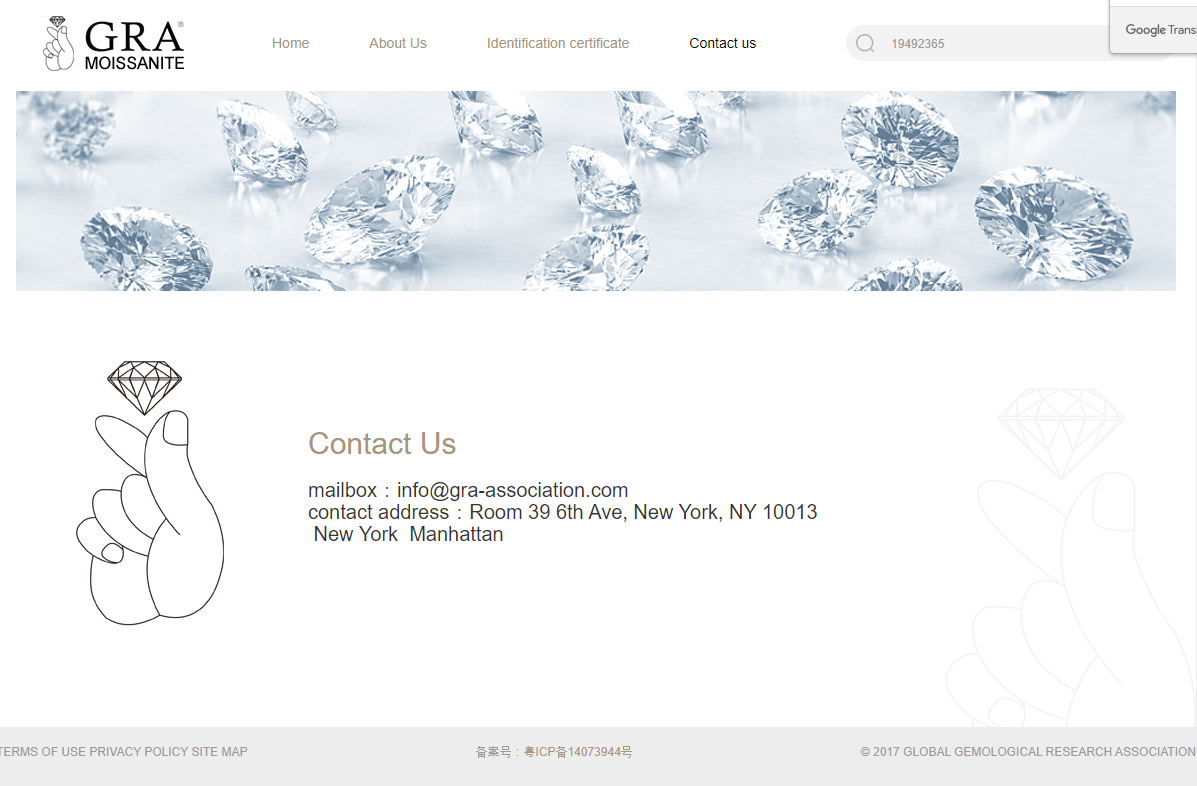Click the certificate number search field
This screenshot has height=786, width=1197.
[992, 43]
